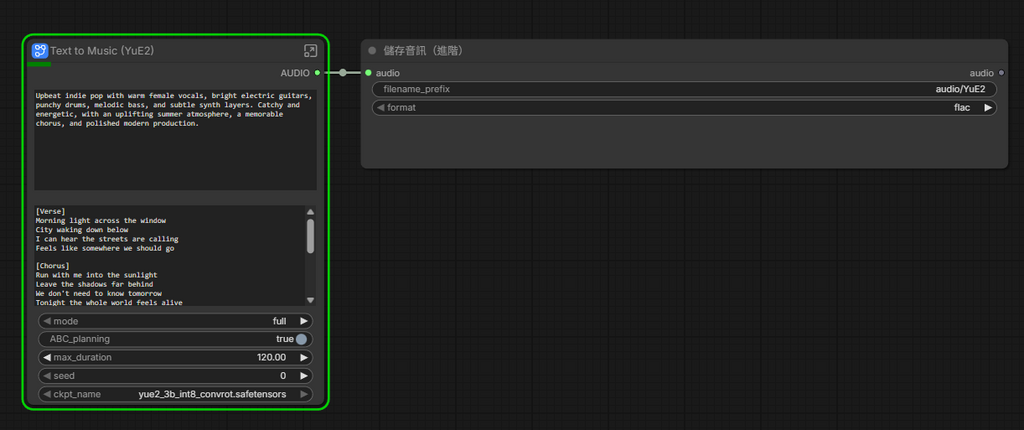Open the mode dropdown showing full

coord(175,321)
